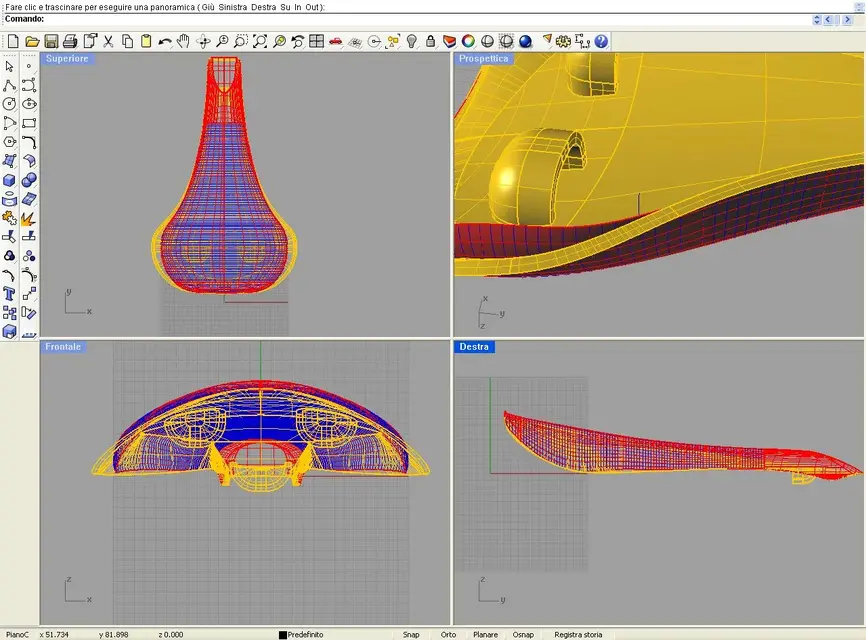The width and height of the screenshot is (866, 640).
Task: Click the padlock lock-objects icon
Action: tap(430, 41)
